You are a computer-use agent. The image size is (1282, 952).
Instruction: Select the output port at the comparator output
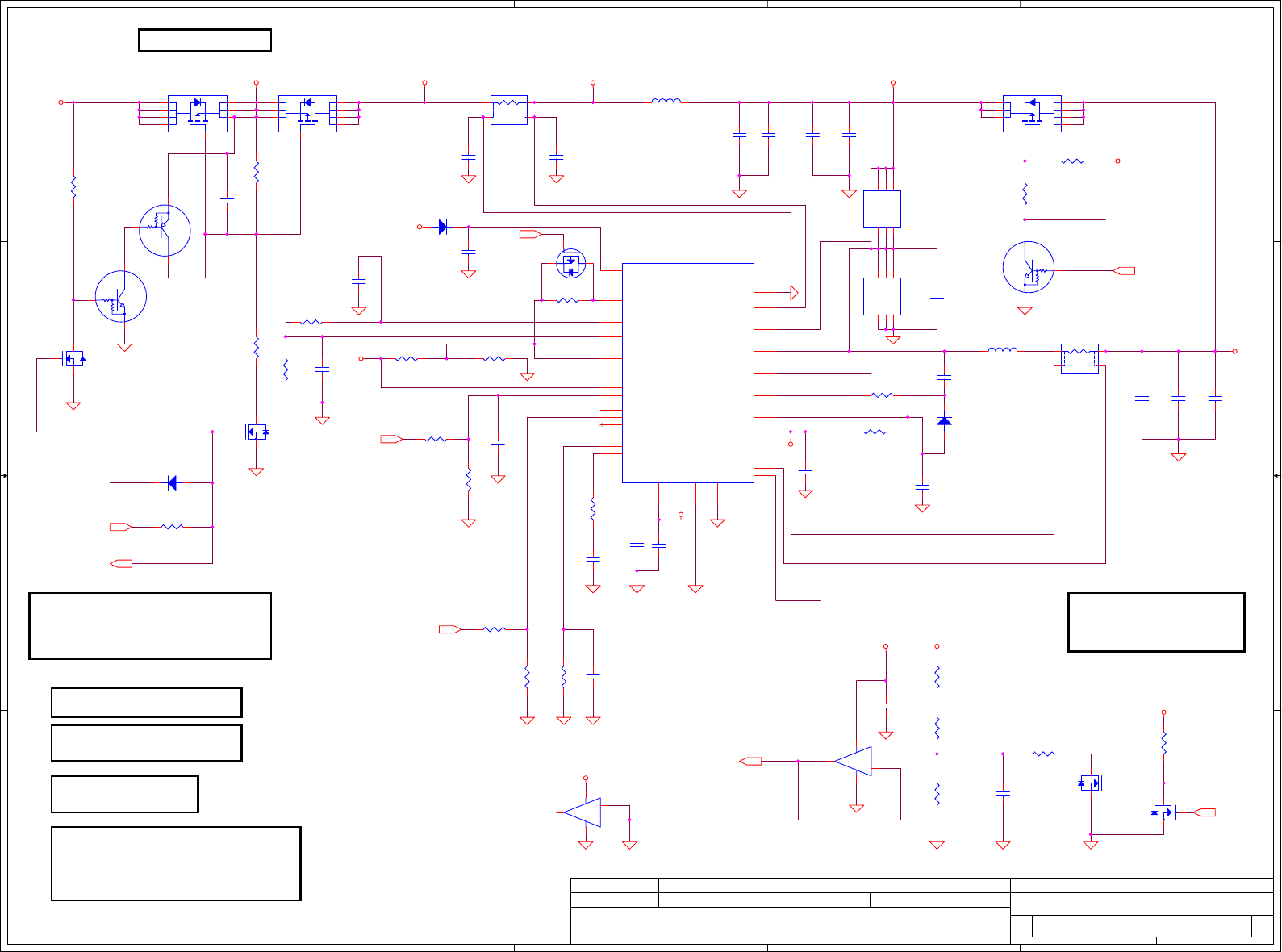click(x=750, y=761)
